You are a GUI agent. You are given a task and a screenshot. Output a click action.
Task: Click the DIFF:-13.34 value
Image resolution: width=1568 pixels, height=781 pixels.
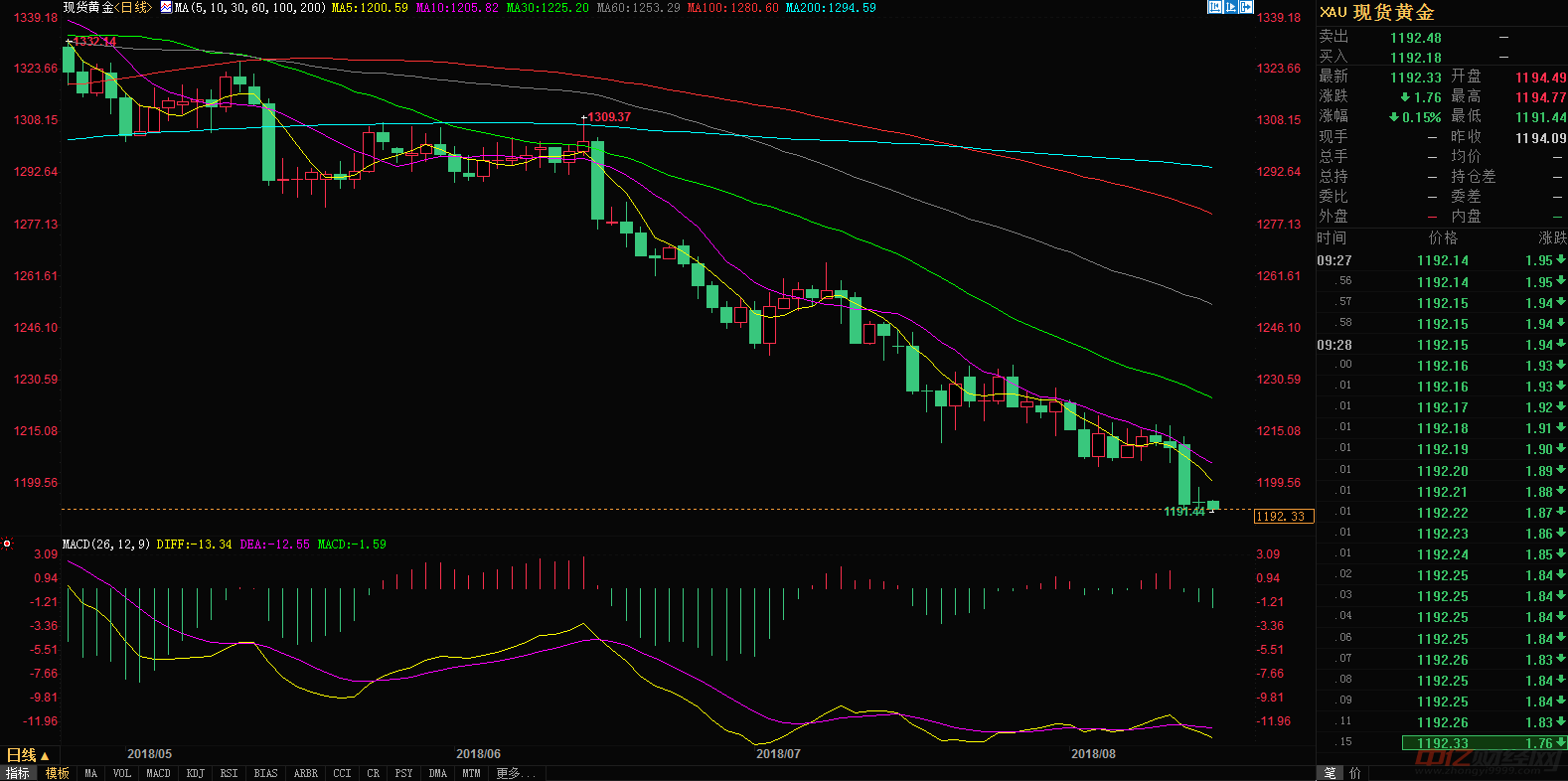tap(194, 545)
